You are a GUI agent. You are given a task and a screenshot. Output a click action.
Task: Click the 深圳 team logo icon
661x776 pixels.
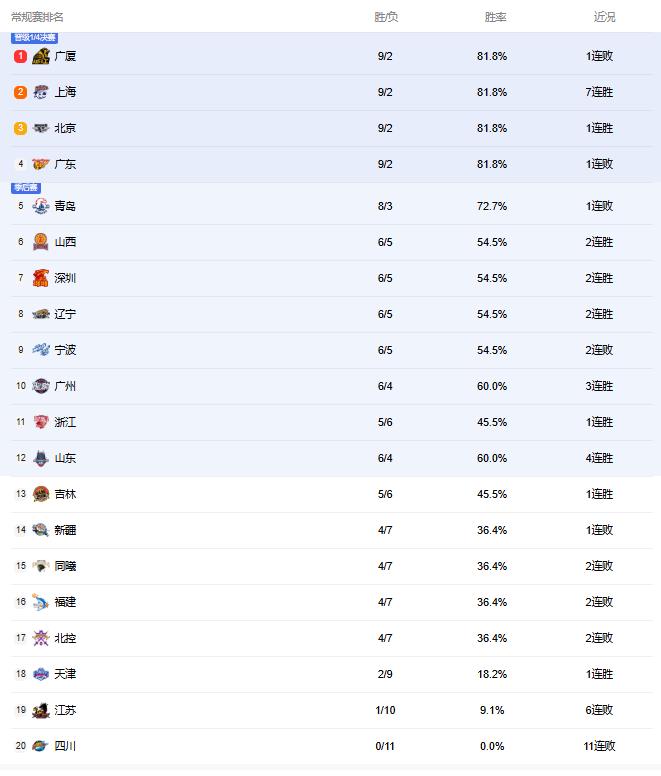(41, 279)
